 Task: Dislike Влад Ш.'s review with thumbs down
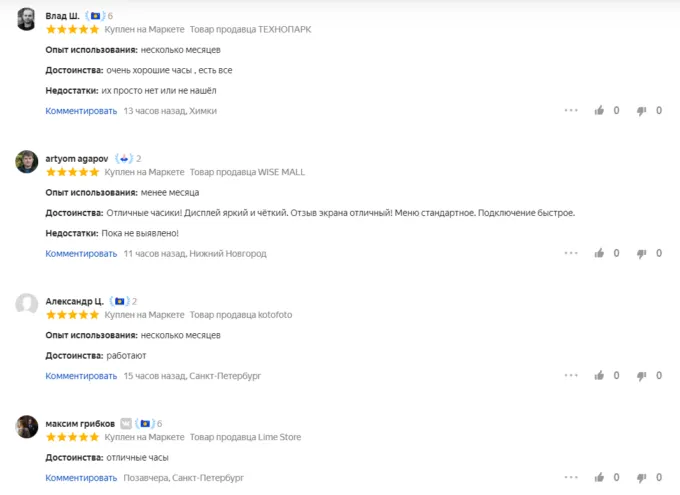click(642, 111)
